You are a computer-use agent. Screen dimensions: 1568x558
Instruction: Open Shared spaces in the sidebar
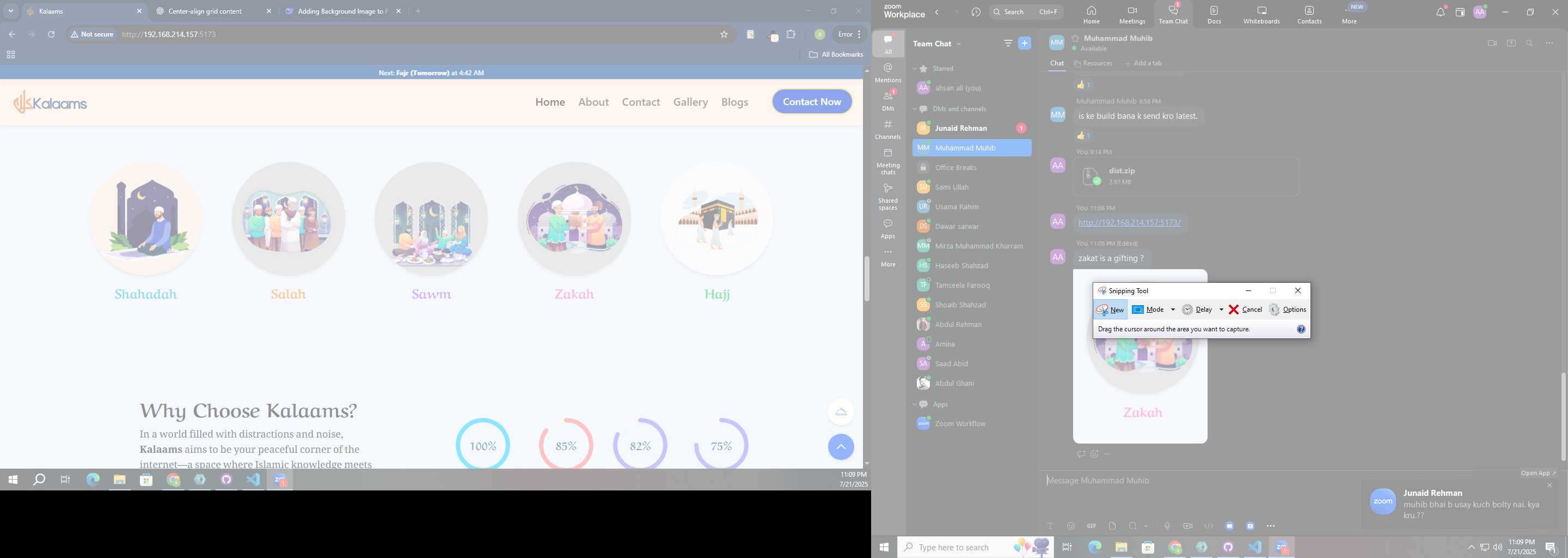pyautogui.click(x=888, y=197)
